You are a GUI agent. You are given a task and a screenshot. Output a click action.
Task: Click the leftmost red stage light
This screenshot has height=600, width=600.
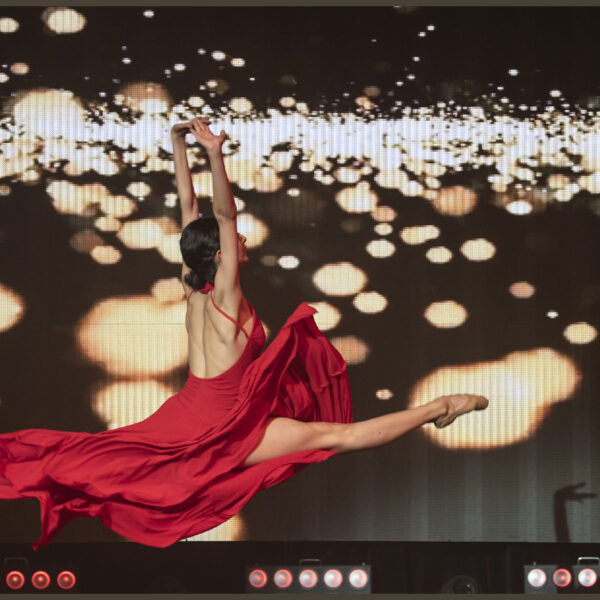click(14, 579)
